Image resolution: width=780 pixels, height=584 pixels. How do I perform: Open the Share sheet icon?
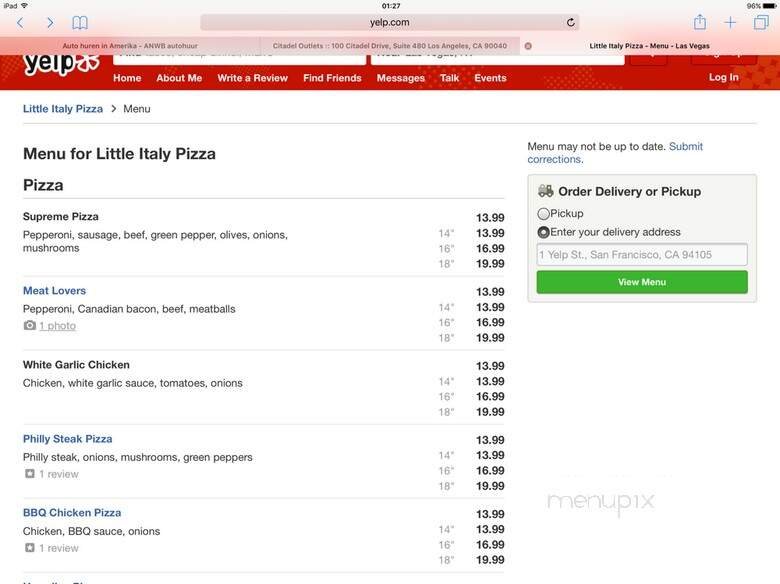pos(700,22)
